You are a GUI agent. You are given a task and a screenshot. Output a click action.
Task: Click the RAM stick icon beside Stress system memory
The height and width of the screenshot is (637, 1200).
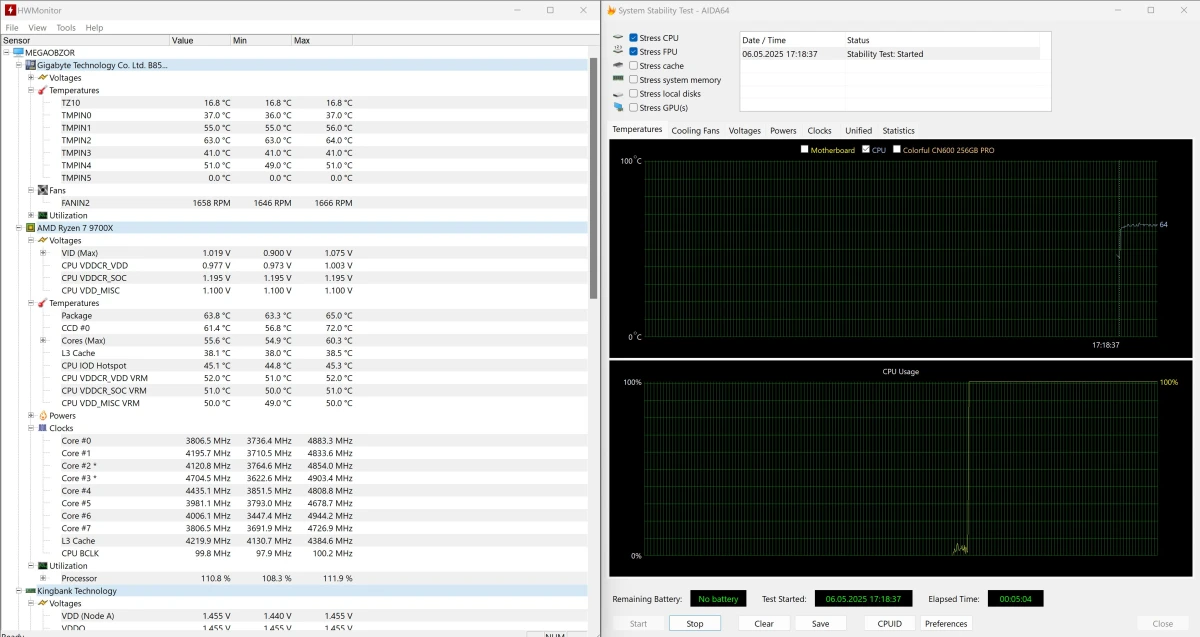tap(618, 79)
